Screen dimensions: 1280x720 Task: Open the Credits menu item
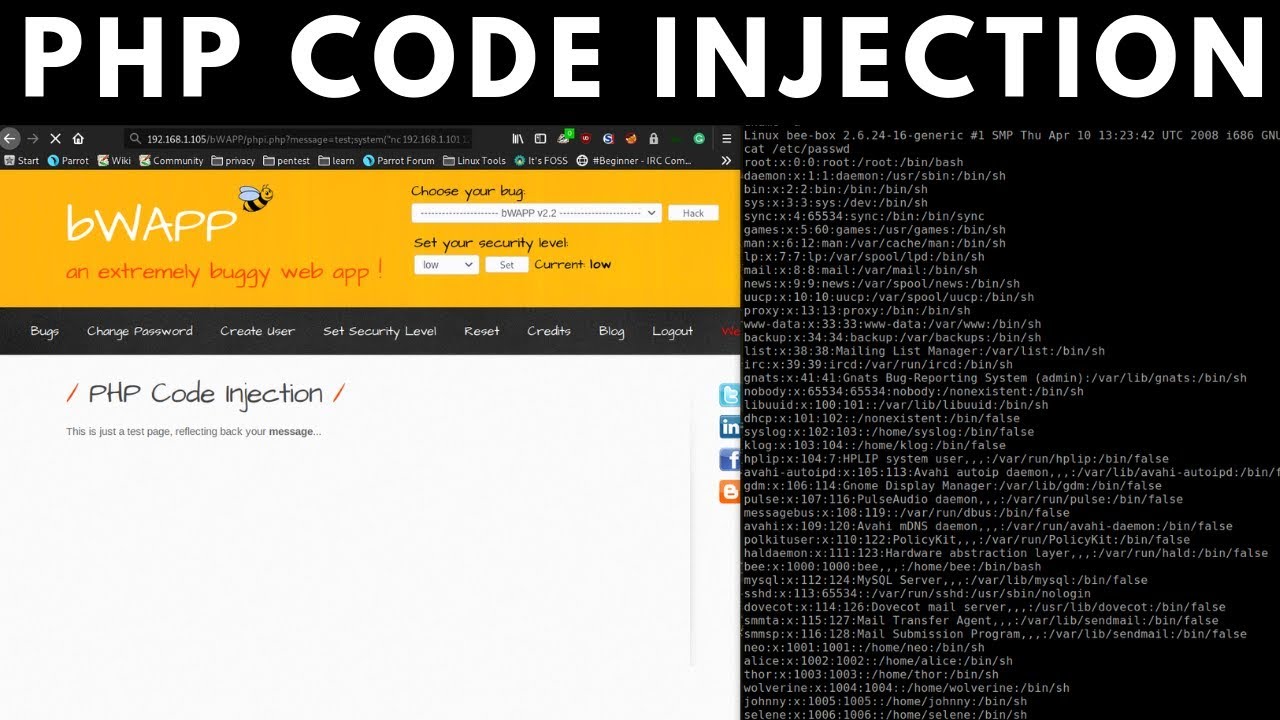(x=549, y=331)
